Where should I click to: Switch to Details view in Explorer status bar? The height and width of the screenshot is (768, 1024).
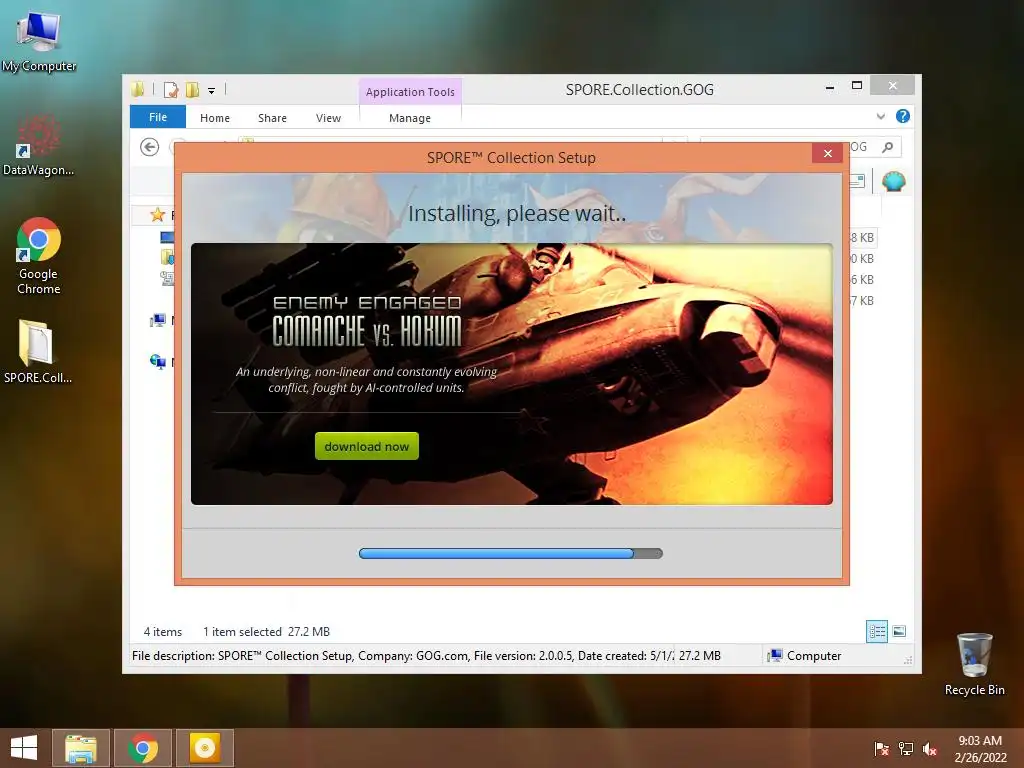click(x=877, y=632)
